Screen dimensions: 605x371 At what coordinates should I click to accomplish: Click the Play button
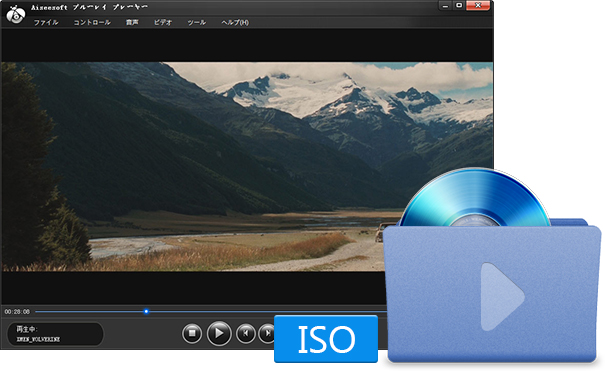[219, 333]
